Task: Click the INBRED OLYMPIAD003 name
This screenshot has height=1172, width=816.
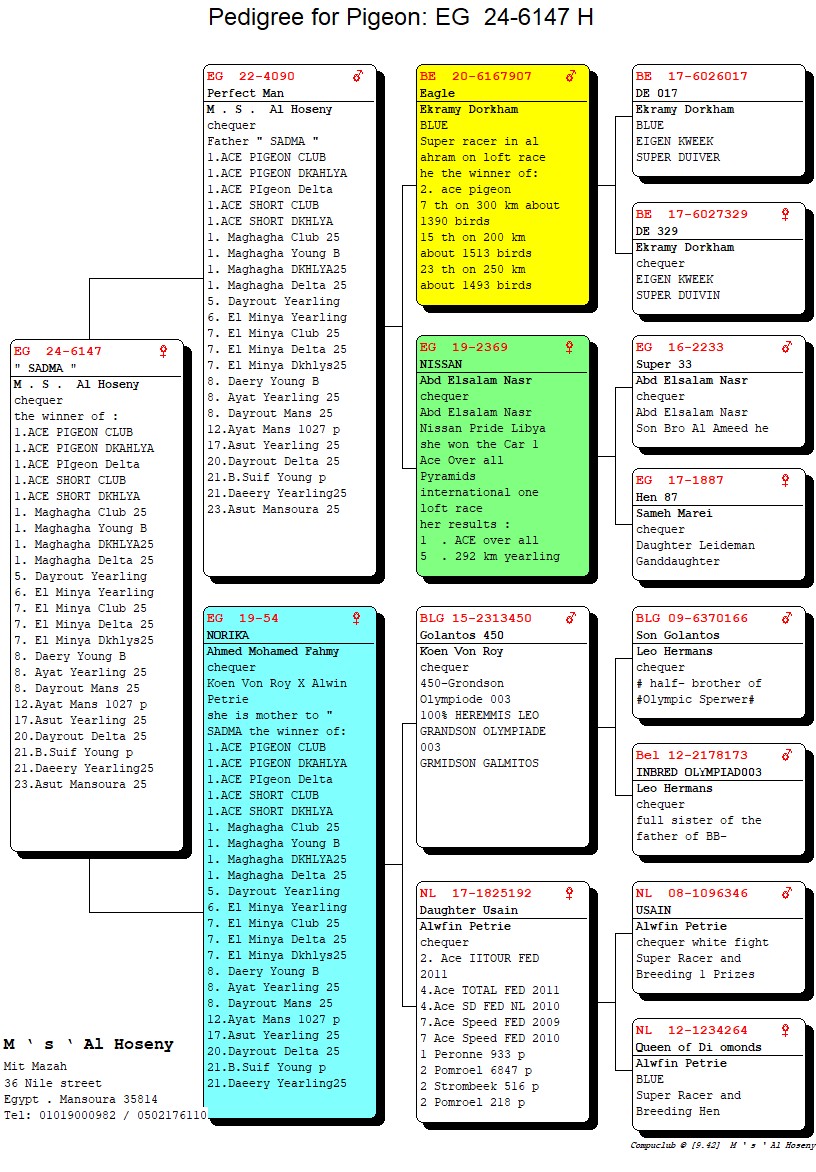Action: point(698,772)
